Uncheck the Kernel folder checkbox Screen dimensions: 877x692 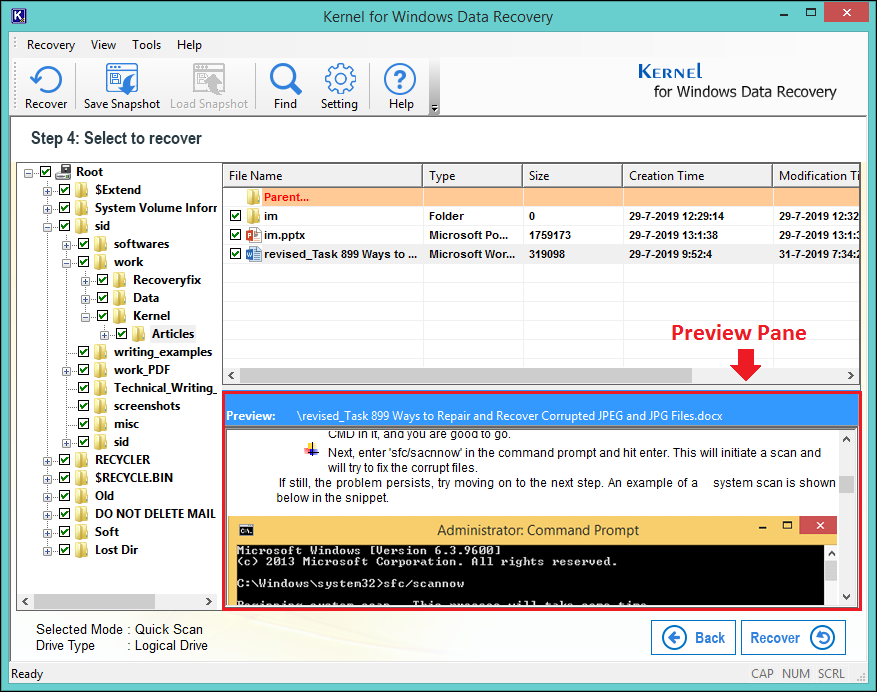click(x=103, y=316)
